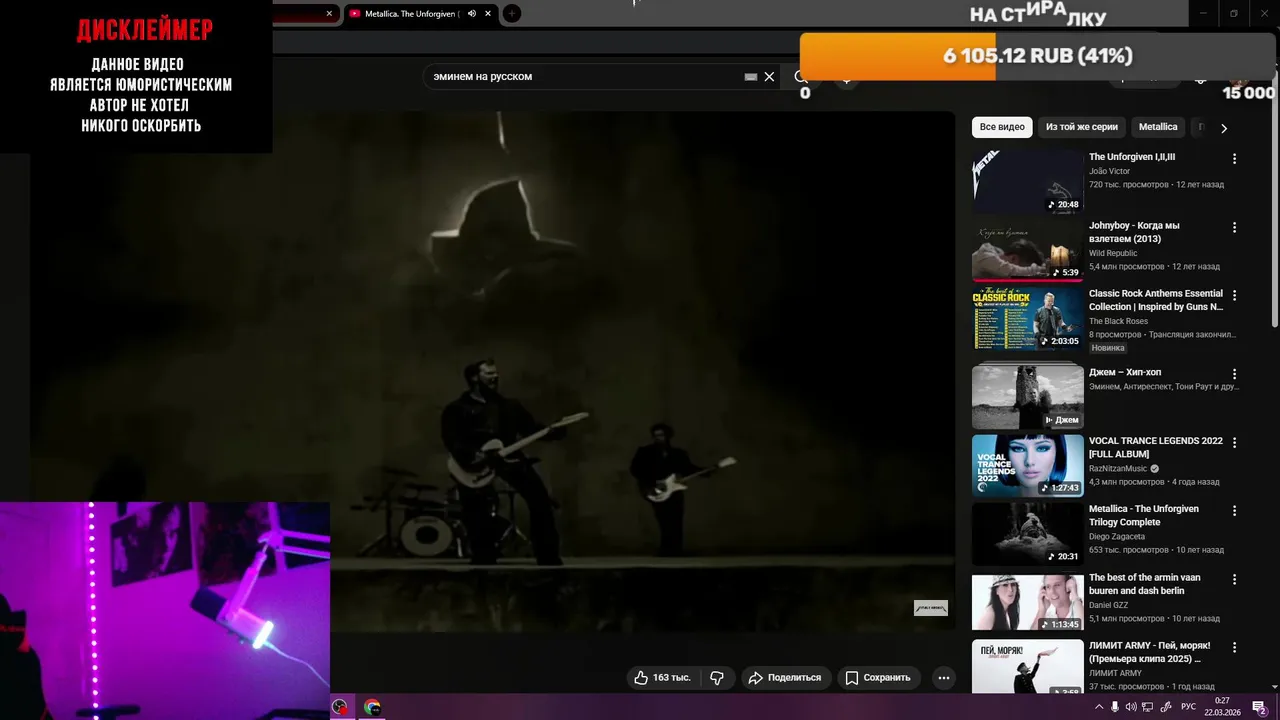This screenshot has height=720, width=1280.
Task: Clear the search field with the X icon
Action: [769, 76]
